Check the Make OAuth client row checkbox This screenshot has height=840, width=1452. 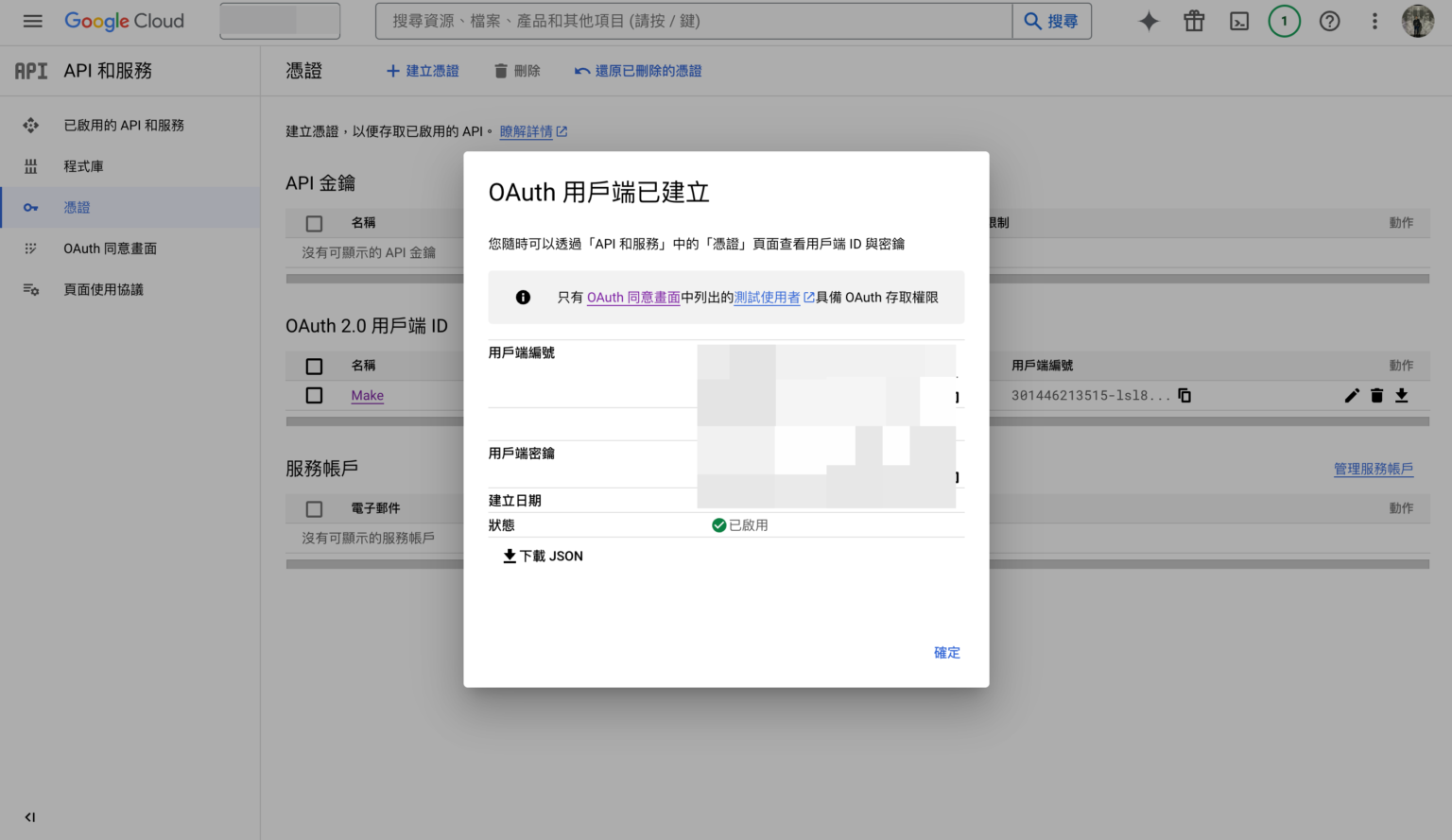314,395
